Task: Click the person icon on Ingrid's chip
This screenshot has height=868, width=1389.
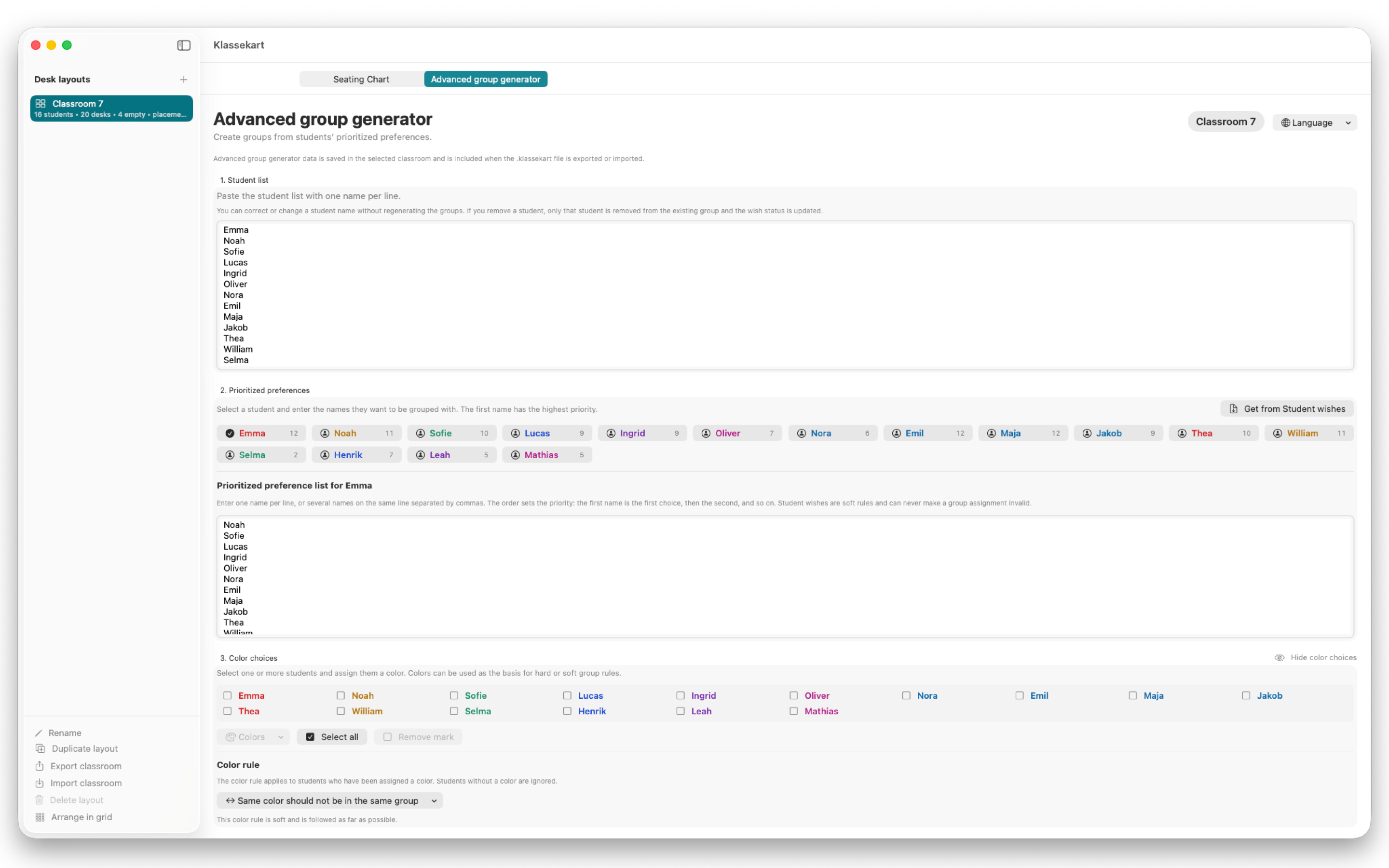Action: (611, 434)
